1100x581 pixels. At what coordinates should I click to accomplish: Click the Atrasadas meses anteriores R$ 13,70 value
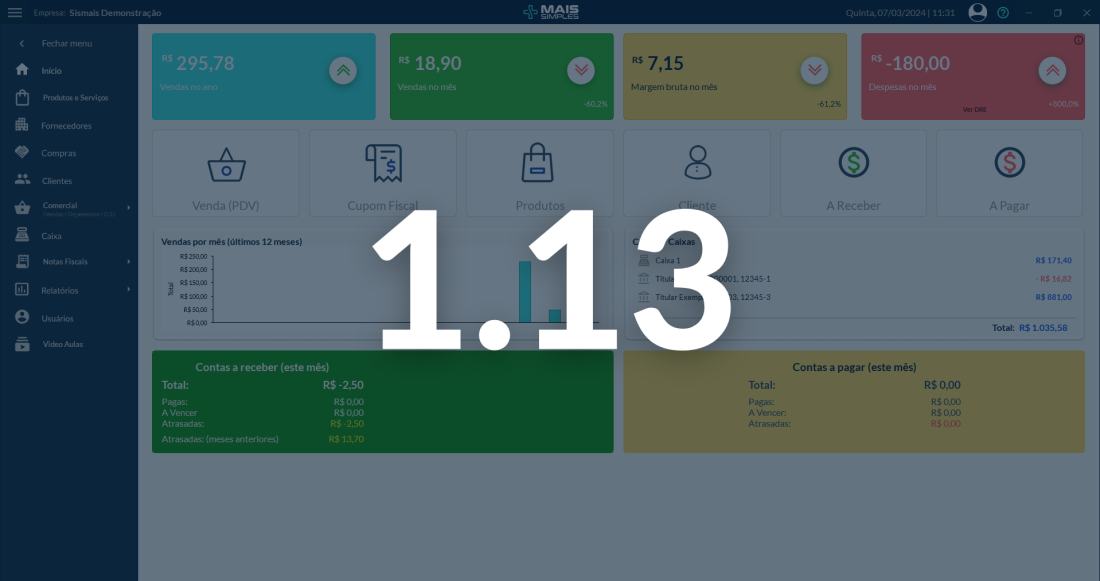(x=346, y=439)
